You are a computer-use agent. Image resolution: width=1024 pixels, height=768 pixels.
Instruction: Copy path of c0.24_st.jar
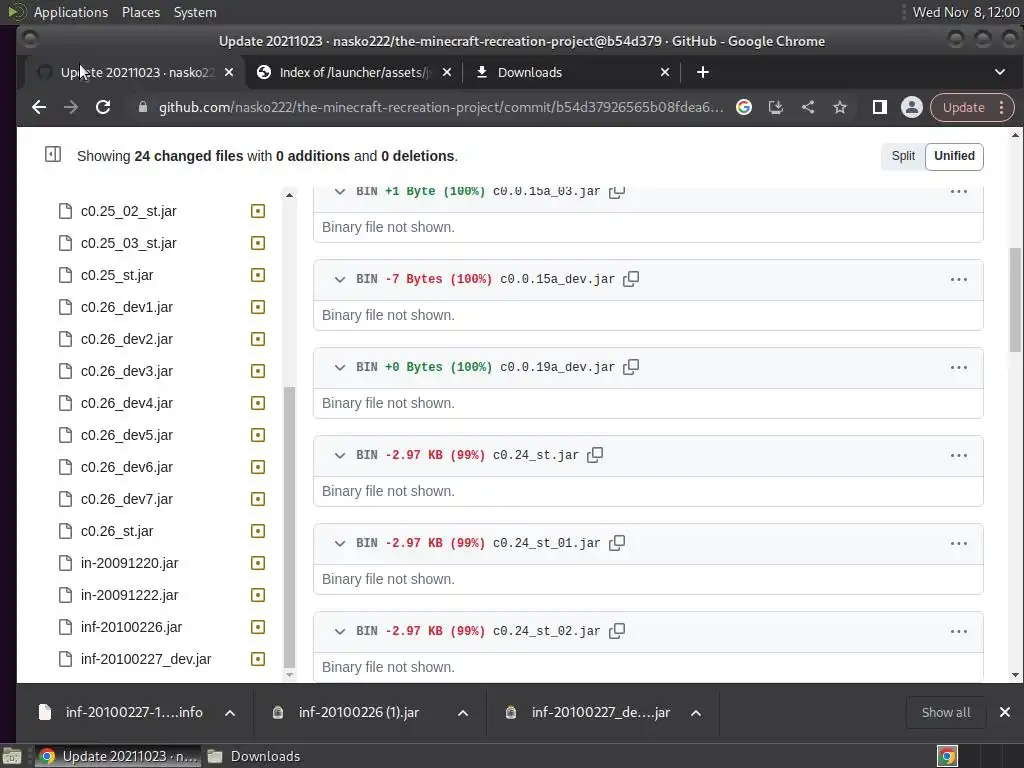tap(595, 455)
